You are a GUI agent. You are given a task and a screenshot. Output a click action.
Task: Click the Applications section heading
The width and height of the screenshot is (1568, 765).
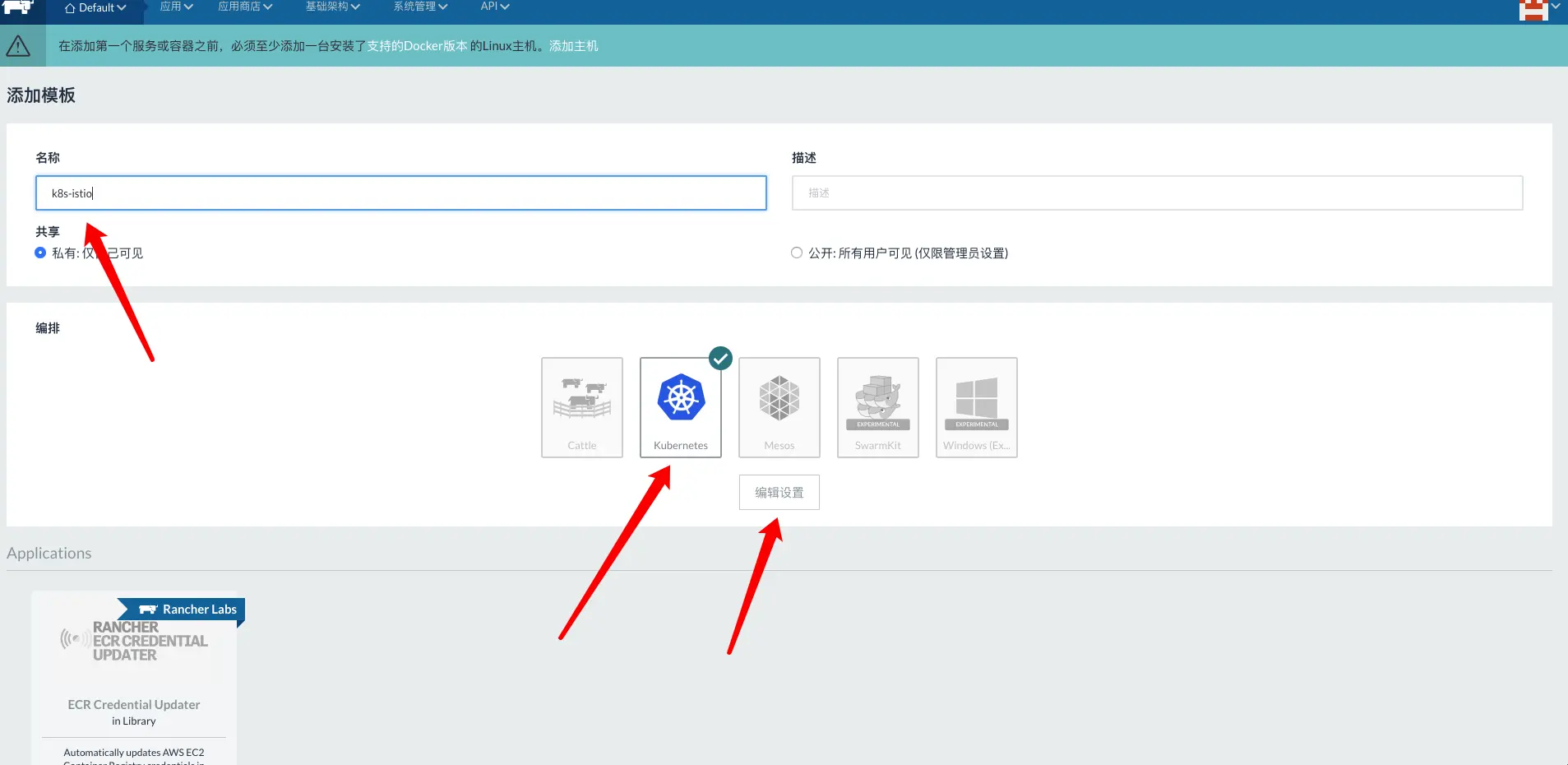coord(49,554)
